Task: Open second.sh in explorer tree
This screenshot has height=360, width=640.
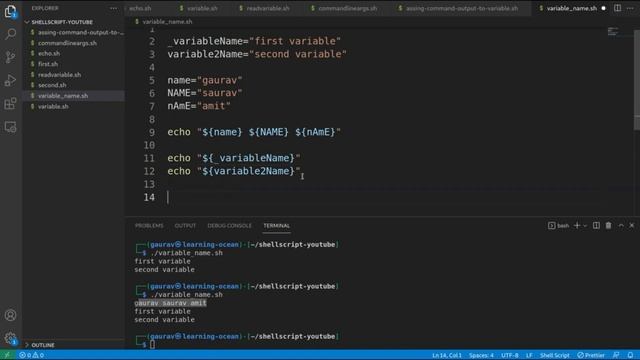Action: click(74, 85)
